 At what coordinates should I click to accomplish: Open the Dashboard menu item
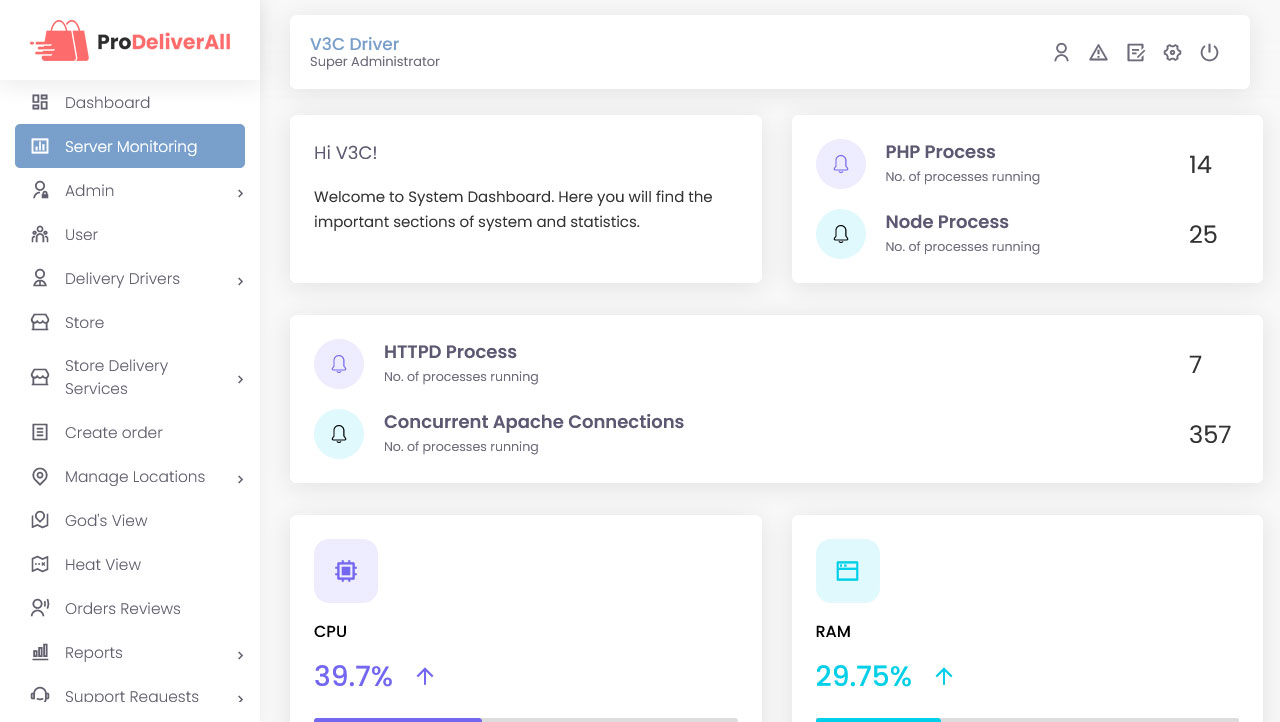[130, 102]
